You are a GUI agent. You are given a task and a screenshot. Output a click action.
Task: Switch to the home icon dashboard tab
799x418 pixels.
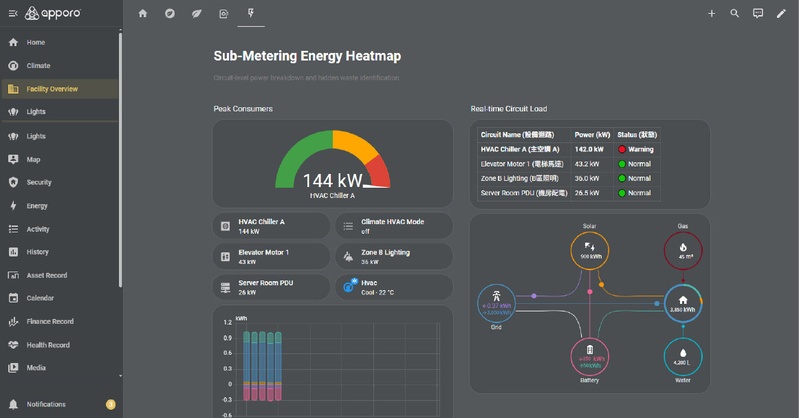[143, 14]
